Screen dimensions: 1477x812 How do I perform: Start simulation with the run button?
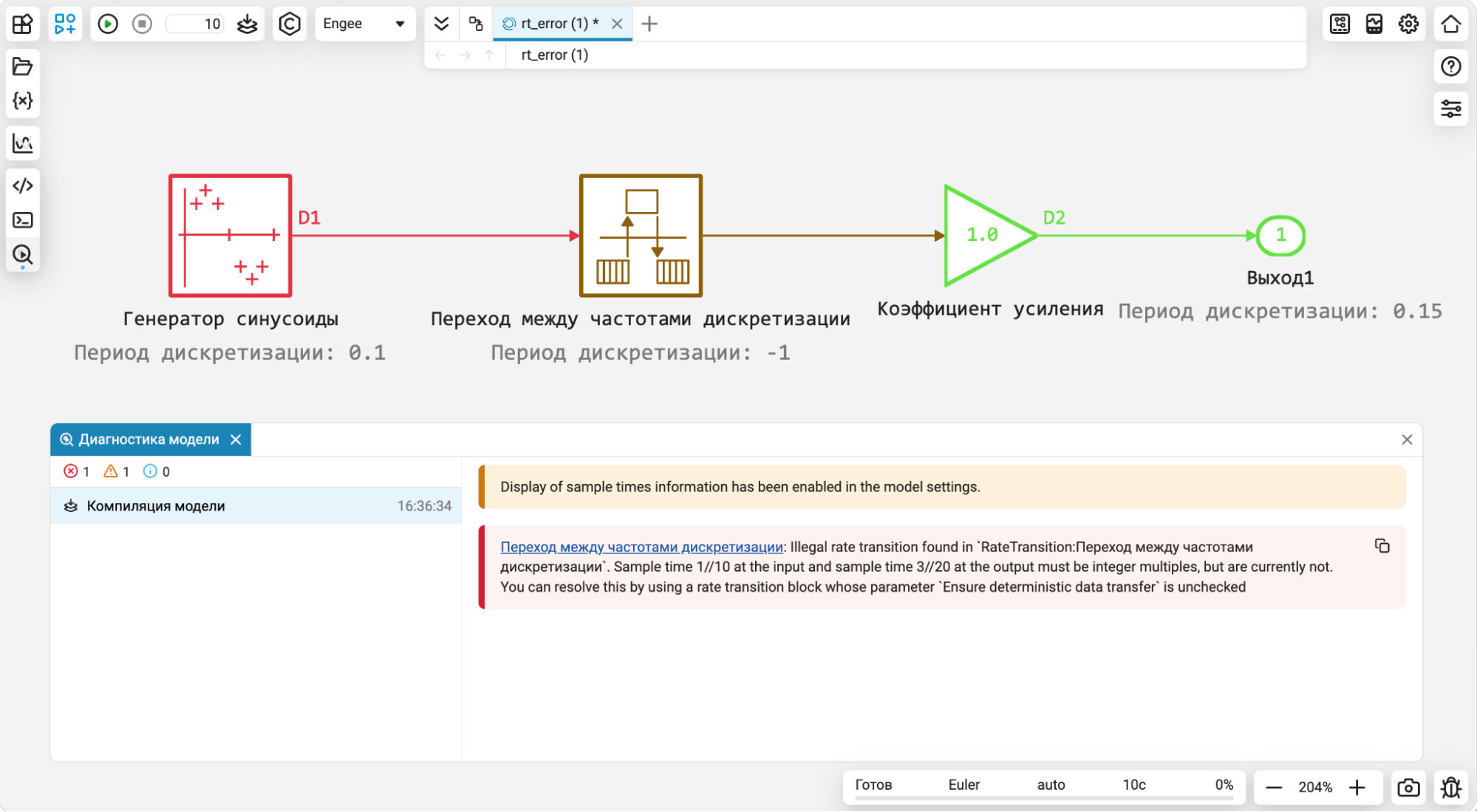[108, 24]
